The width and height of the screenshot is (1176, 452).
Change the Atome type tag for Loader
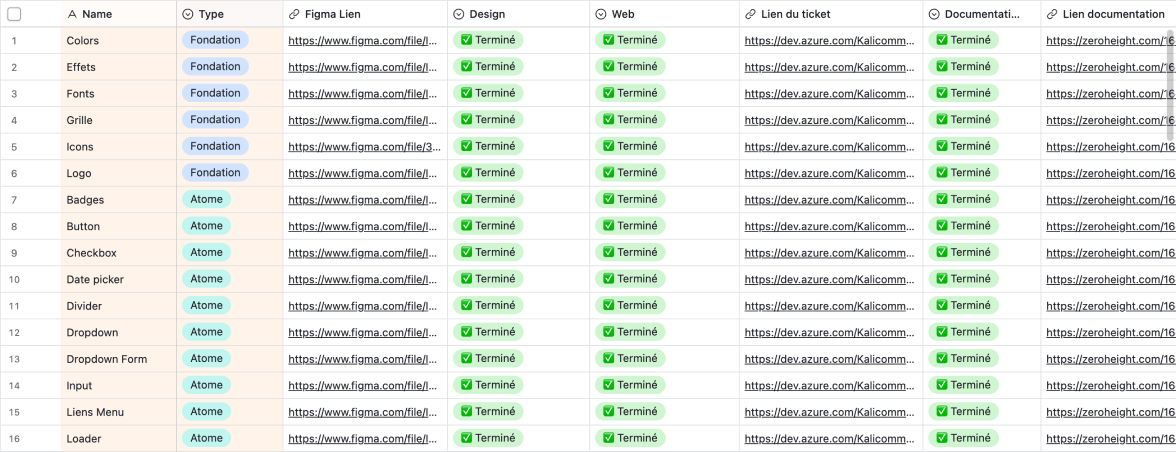click(206, 438)
